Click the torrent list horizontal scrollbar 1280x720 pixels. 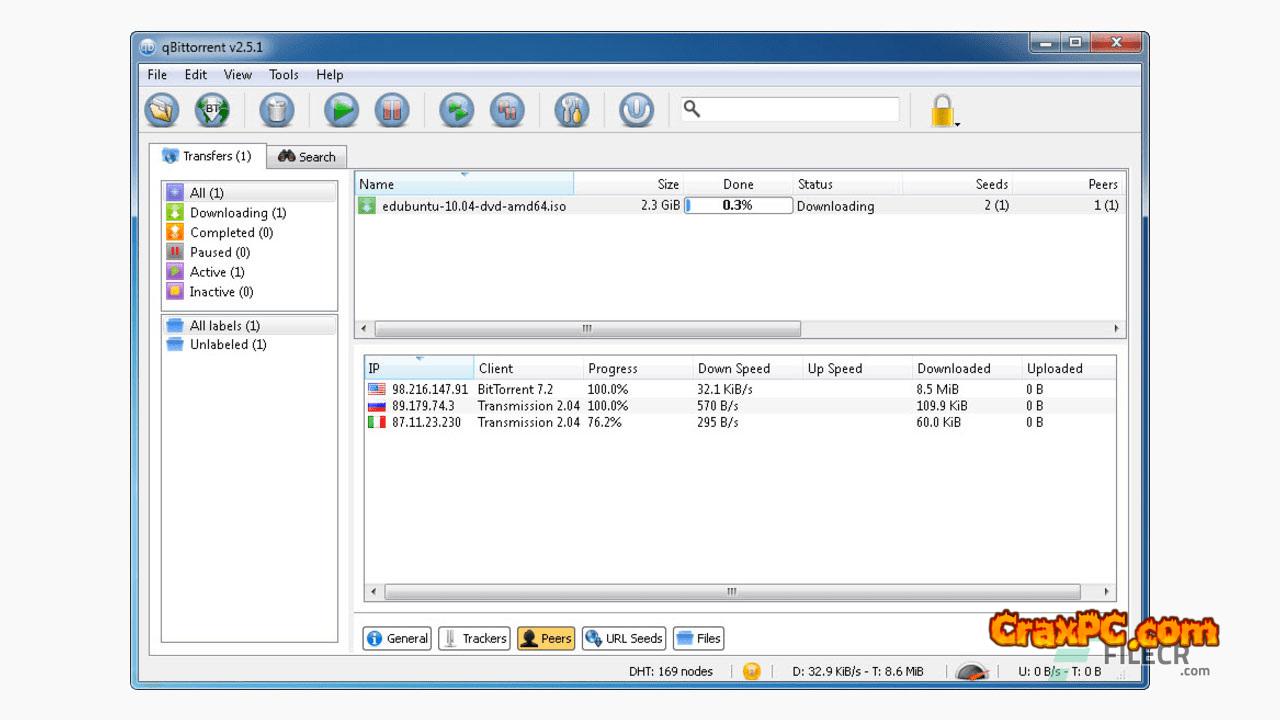587,328
